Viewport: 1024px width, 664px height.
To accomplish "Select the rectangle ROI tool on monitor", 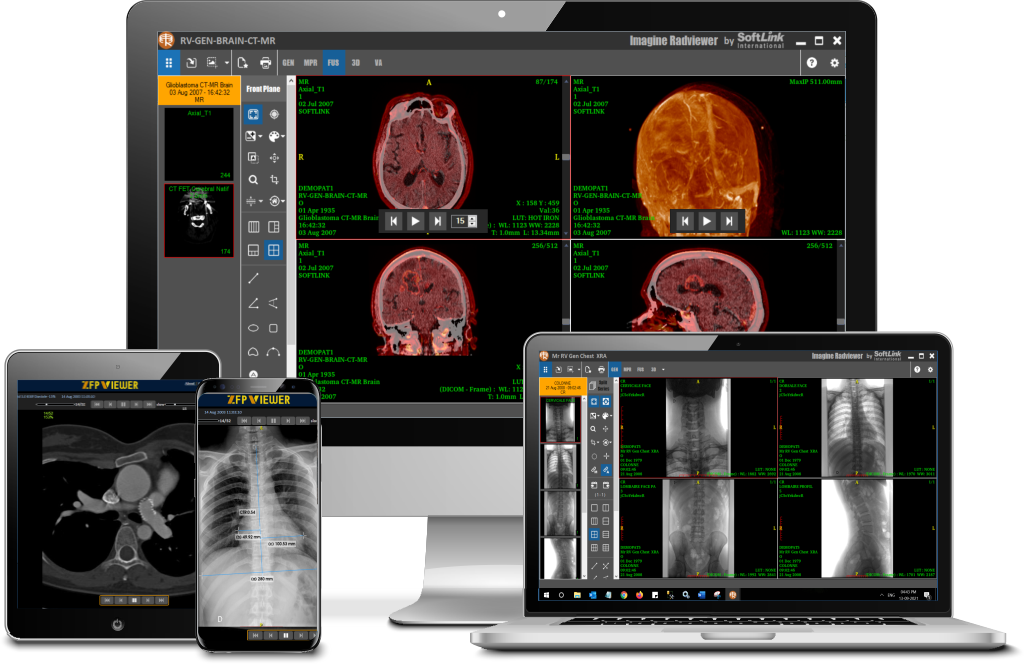I will [x=274, y=328].
